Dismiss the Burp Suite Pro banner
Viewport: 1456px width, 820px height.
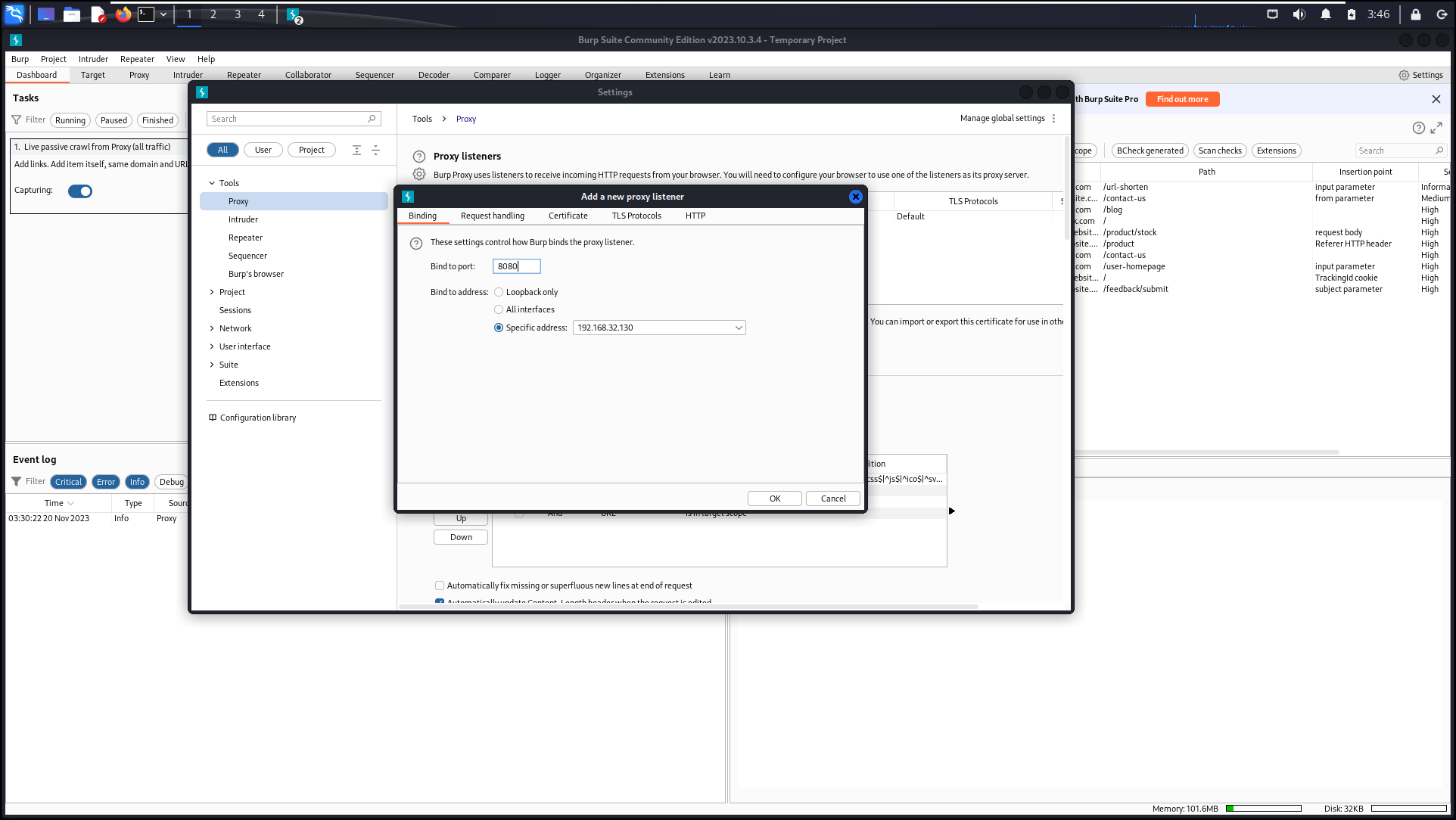coord(1436,99)
